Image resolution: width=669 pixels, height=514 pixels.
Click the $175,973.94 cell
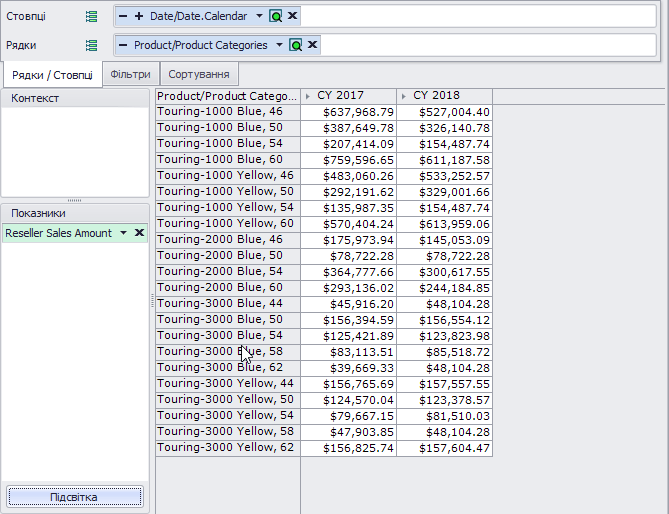(x=349, y=240)
